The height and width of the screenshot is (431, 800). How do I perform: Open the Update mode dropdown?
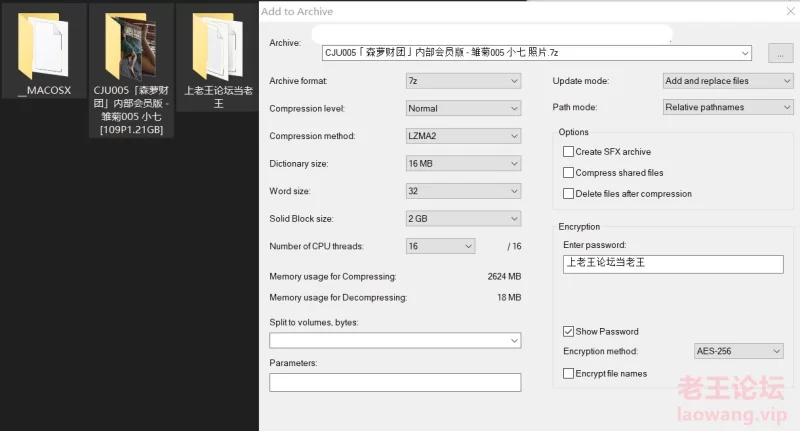(x=728, y=81)
